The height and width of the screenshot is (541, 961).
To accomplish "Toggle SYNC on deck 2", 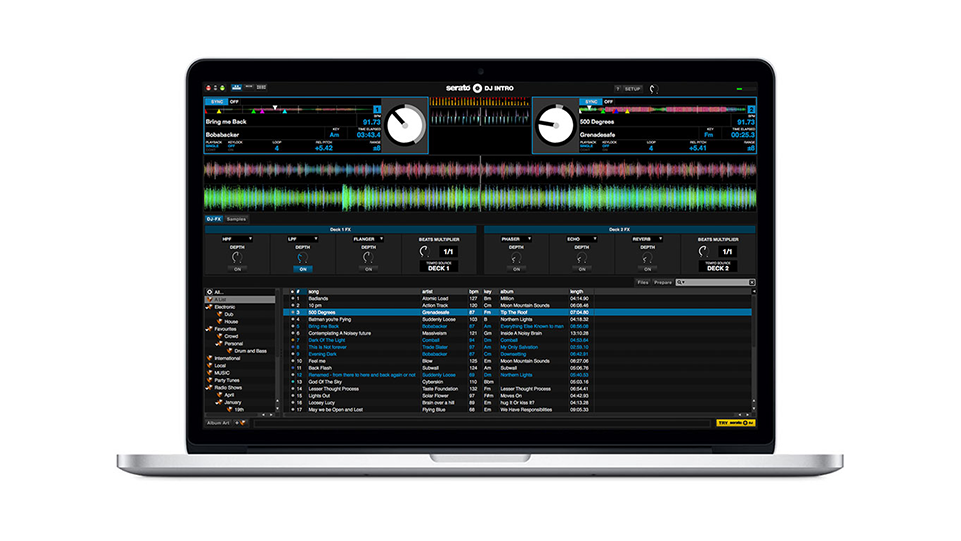I will click(591, 102).
